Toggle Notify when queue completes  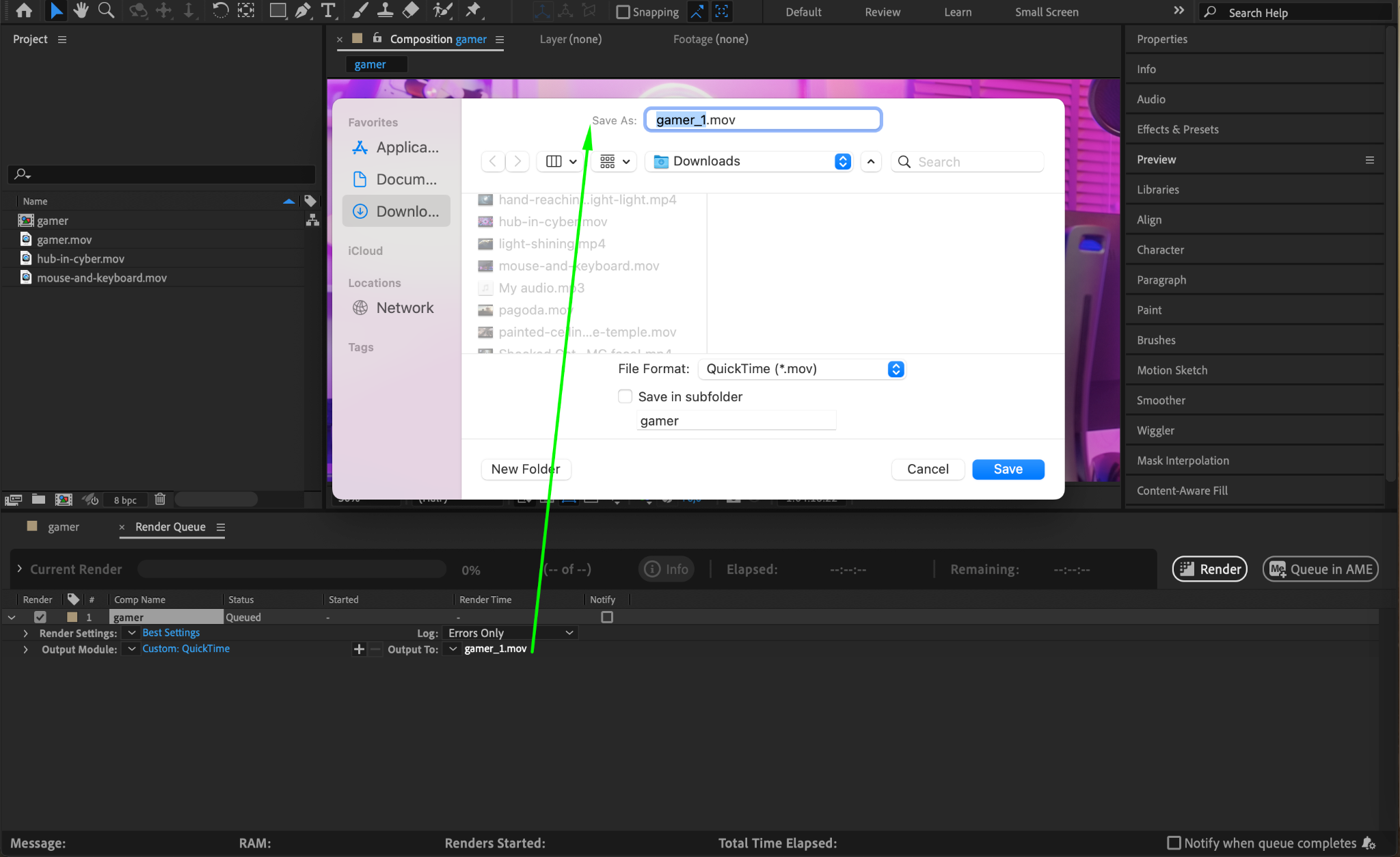[1174, 843]
